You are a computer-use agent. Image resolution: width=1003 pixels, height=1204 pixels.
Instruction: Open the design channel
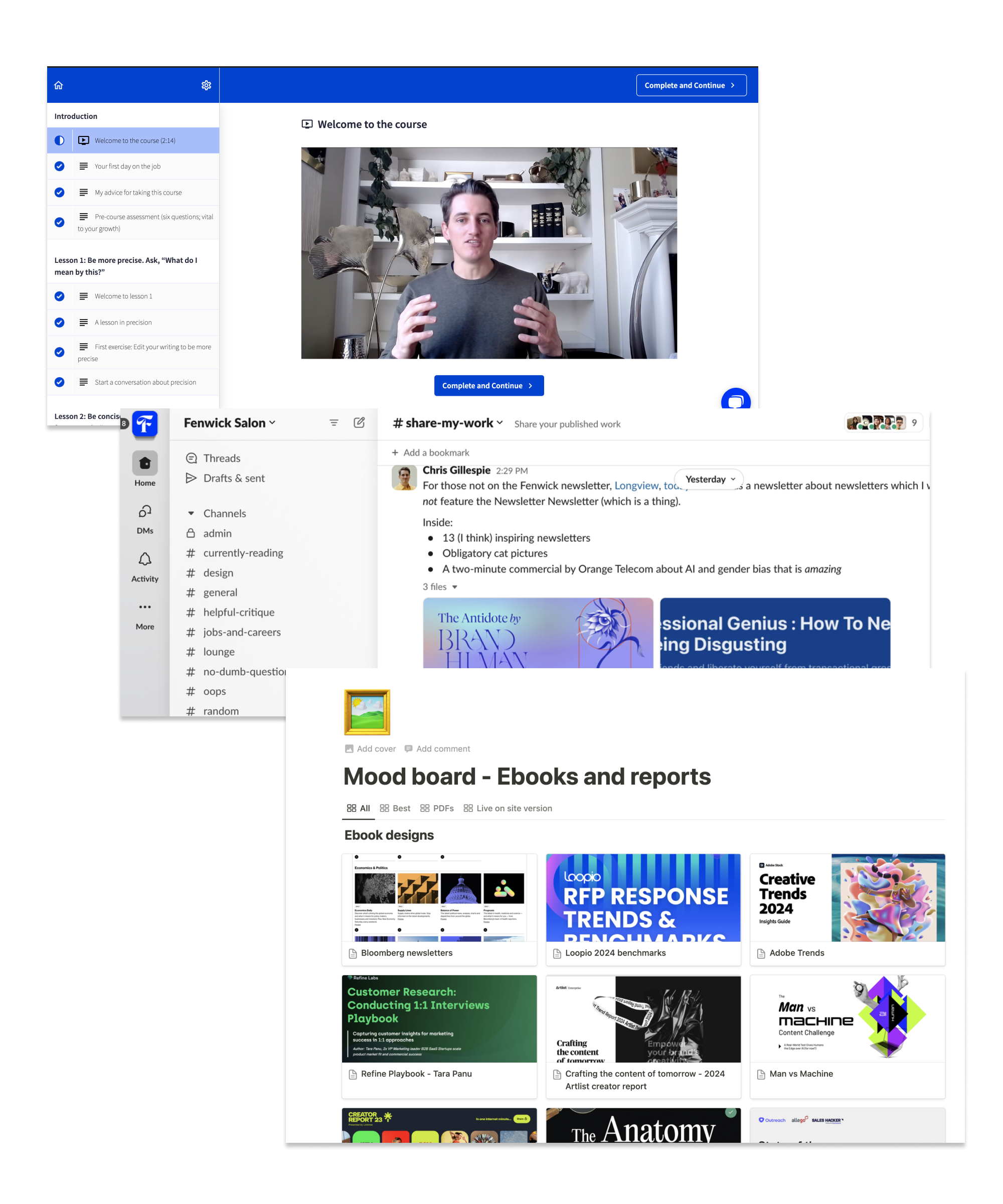[210, 573]
